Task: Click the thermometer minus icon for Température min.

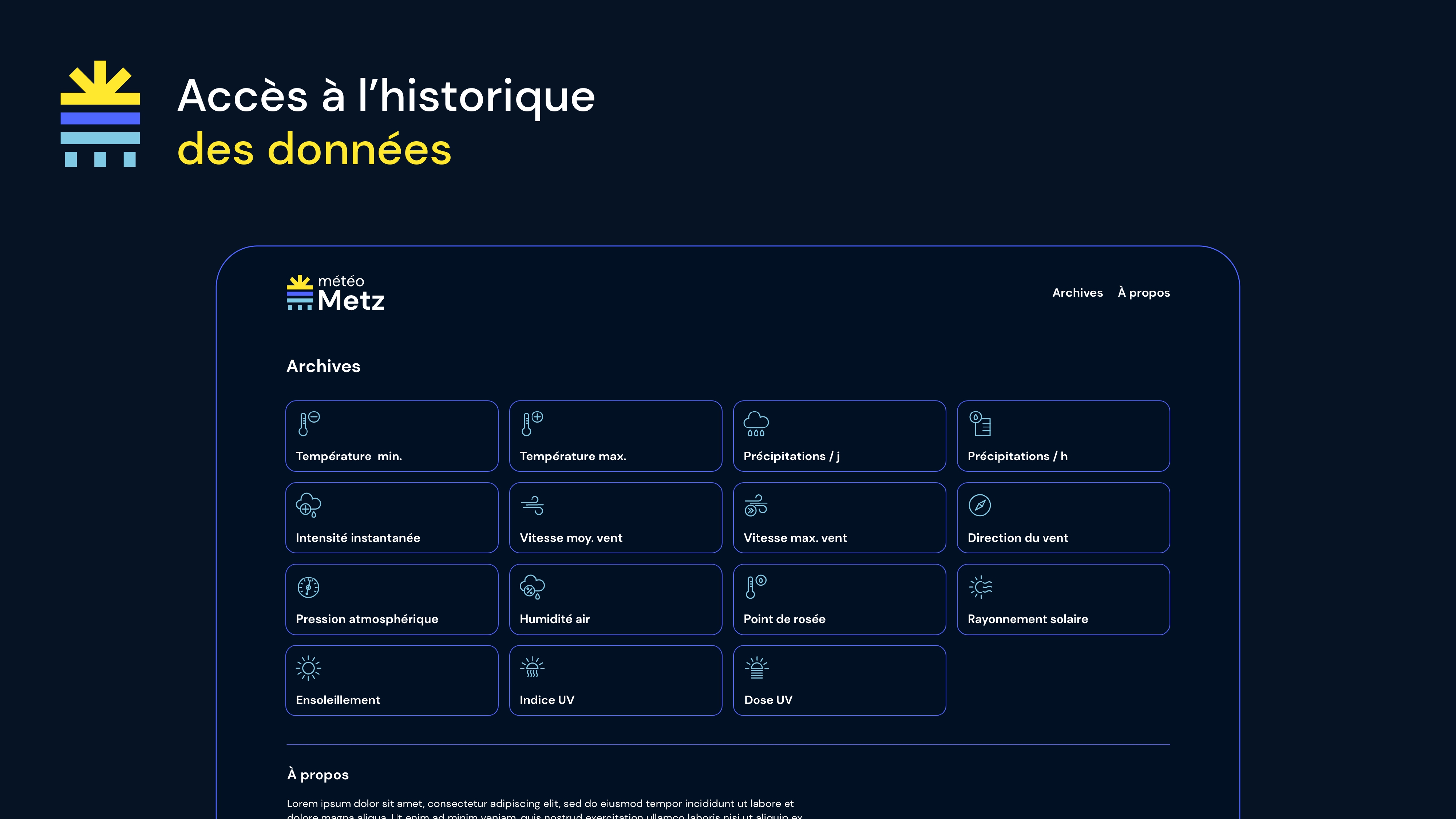Action: [x=309, y=423]
